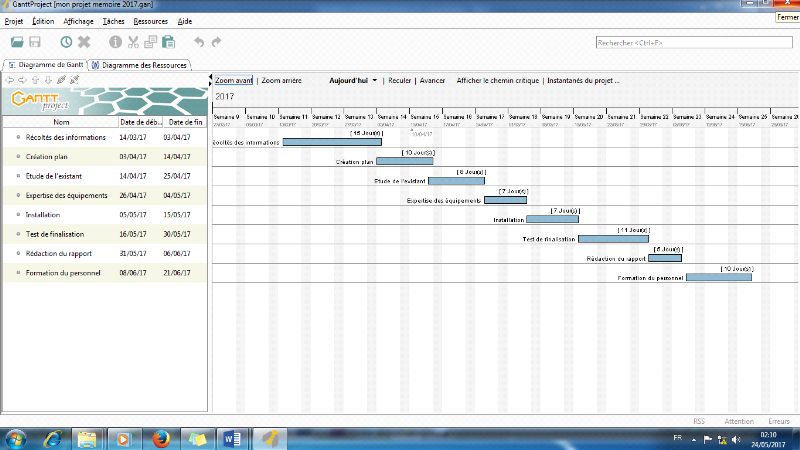Click the Paste clipboard icon
Image resolution: width=800 pixels, height=450 pixels.
[x=168, y=42]
